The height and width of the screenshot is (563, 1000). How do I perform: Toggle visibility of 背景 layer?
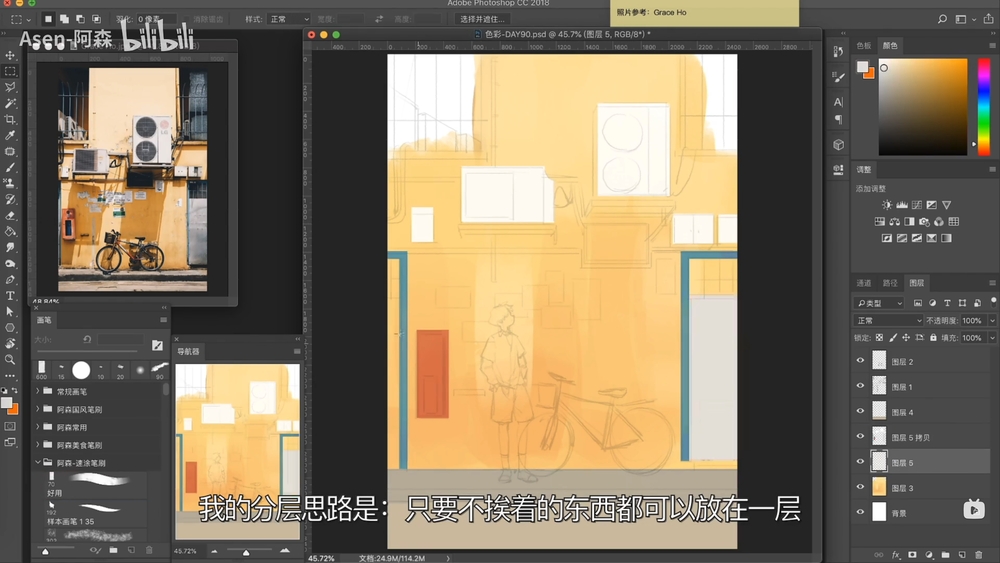[x=860, y=512]
